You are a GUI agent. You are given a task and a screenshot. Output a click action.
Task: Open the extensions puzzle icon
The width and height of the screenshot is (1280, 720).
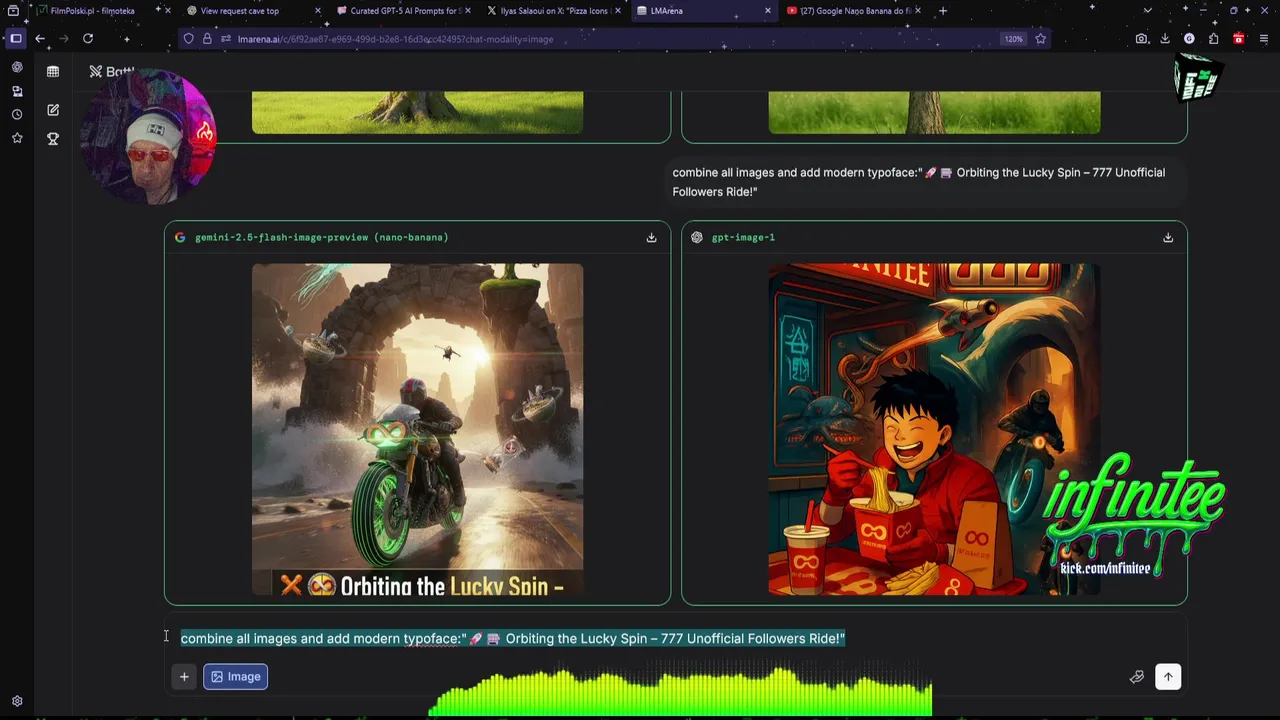pos(1213,39)
